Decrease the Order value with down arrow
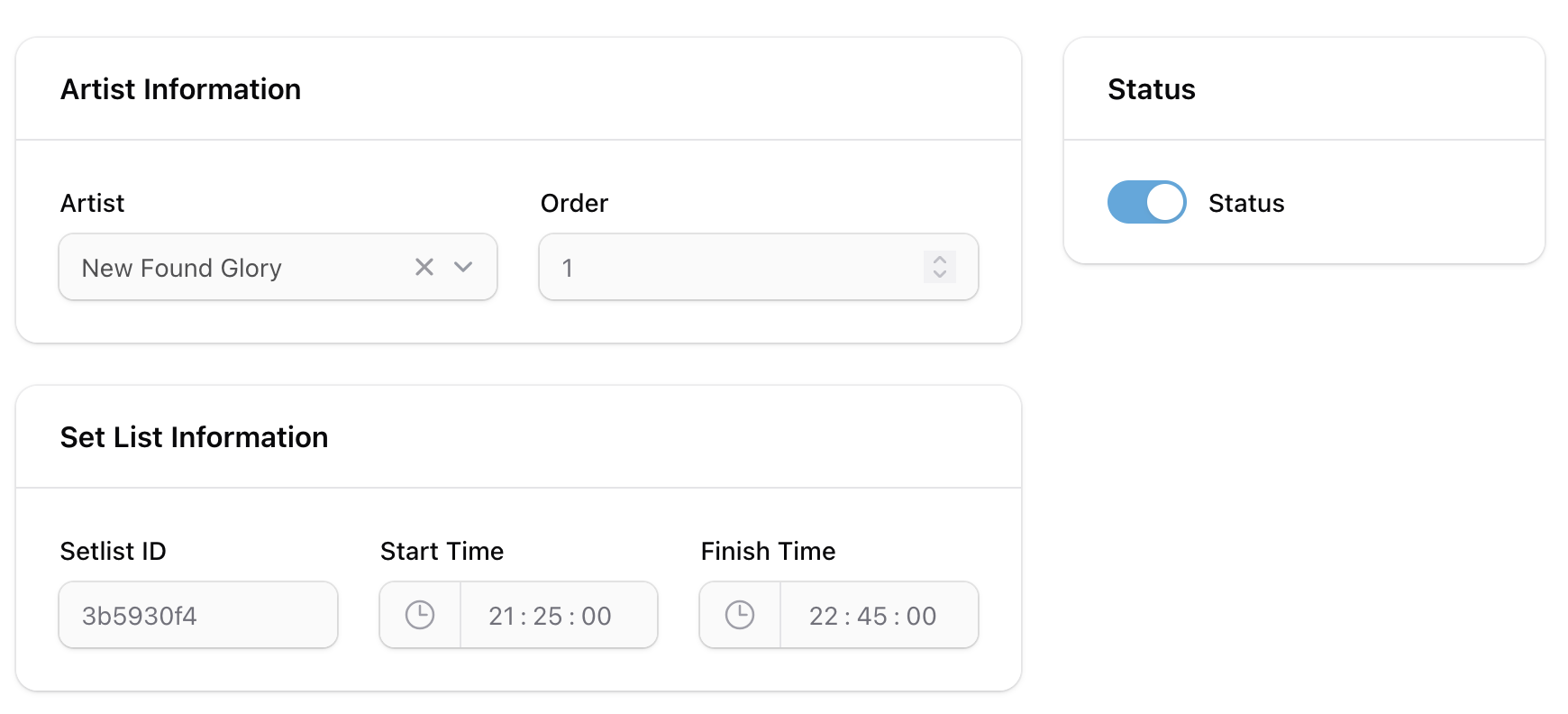 (939, 274)
